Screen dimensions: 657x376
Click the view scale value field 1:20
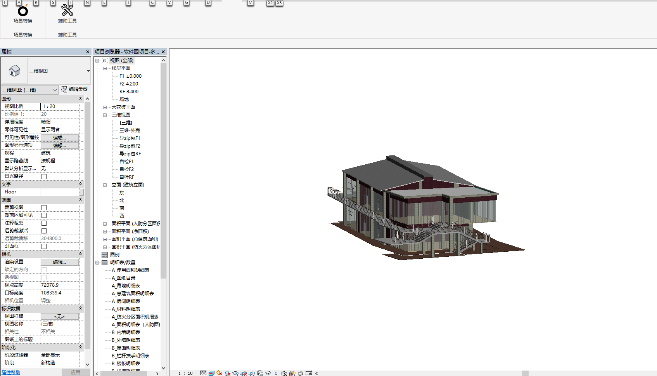pos(60,106)
